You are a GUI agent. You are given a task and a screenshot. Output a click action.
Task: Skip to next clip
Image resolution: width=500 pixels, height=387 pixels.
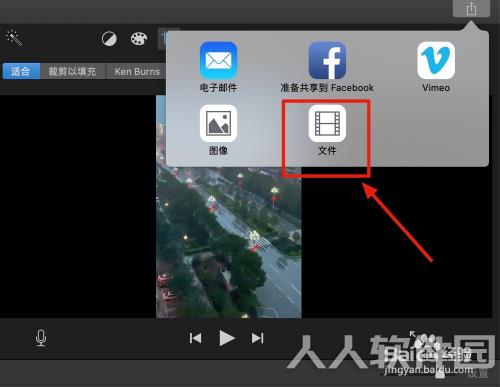coord(257,338)
